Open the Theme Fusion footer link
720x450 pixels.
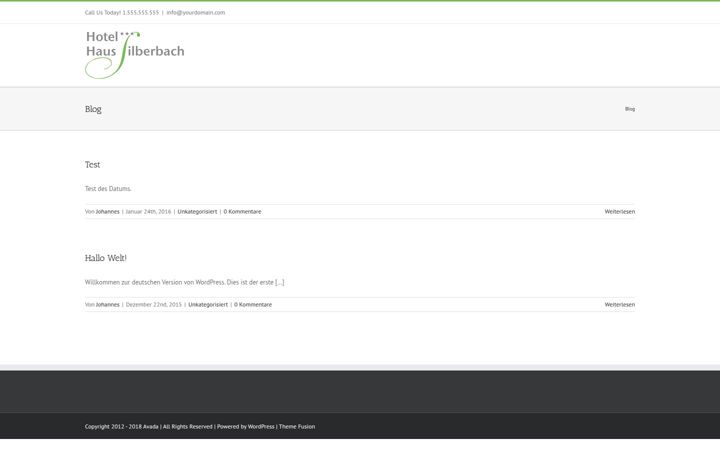(297, 427)
